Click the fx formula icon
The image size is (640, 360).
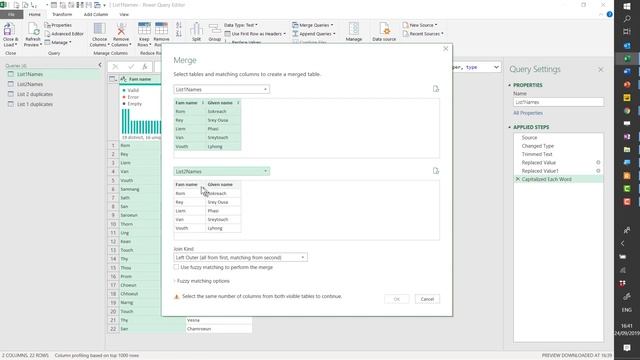click(145, 67)
